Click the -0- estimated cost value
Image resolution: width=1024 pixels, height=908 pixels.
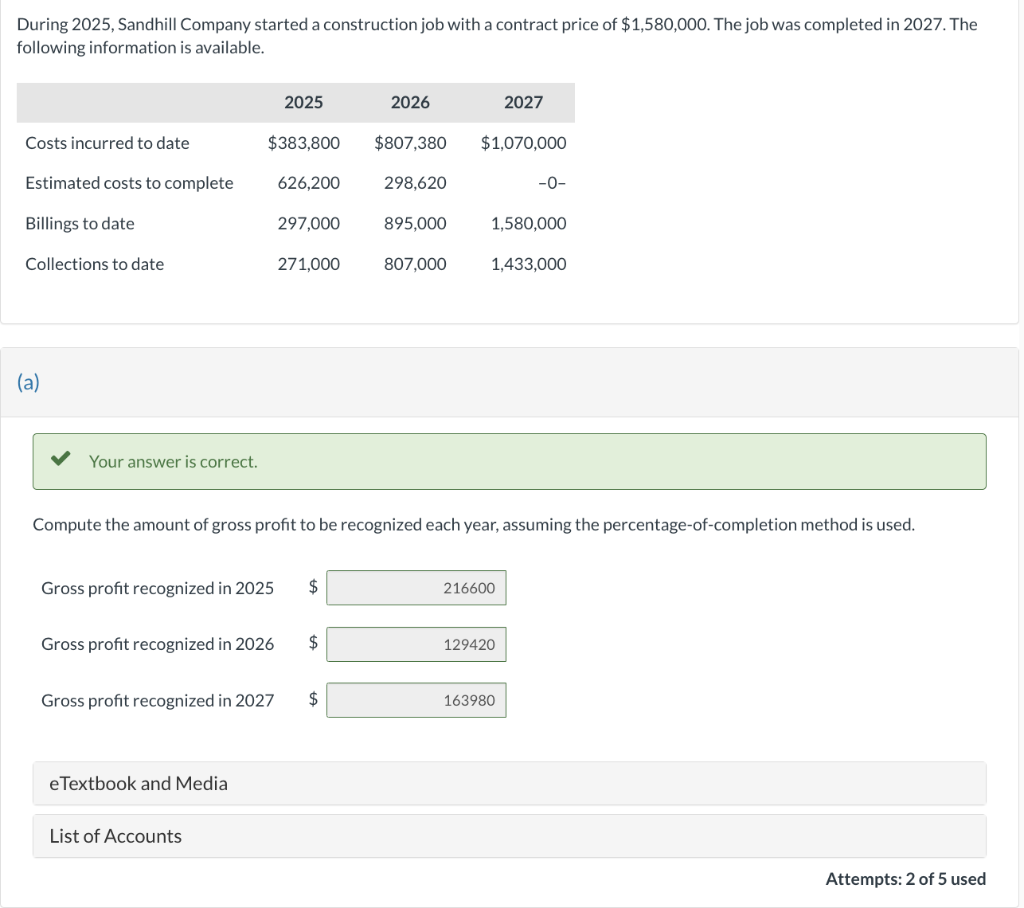click(552, 184)
